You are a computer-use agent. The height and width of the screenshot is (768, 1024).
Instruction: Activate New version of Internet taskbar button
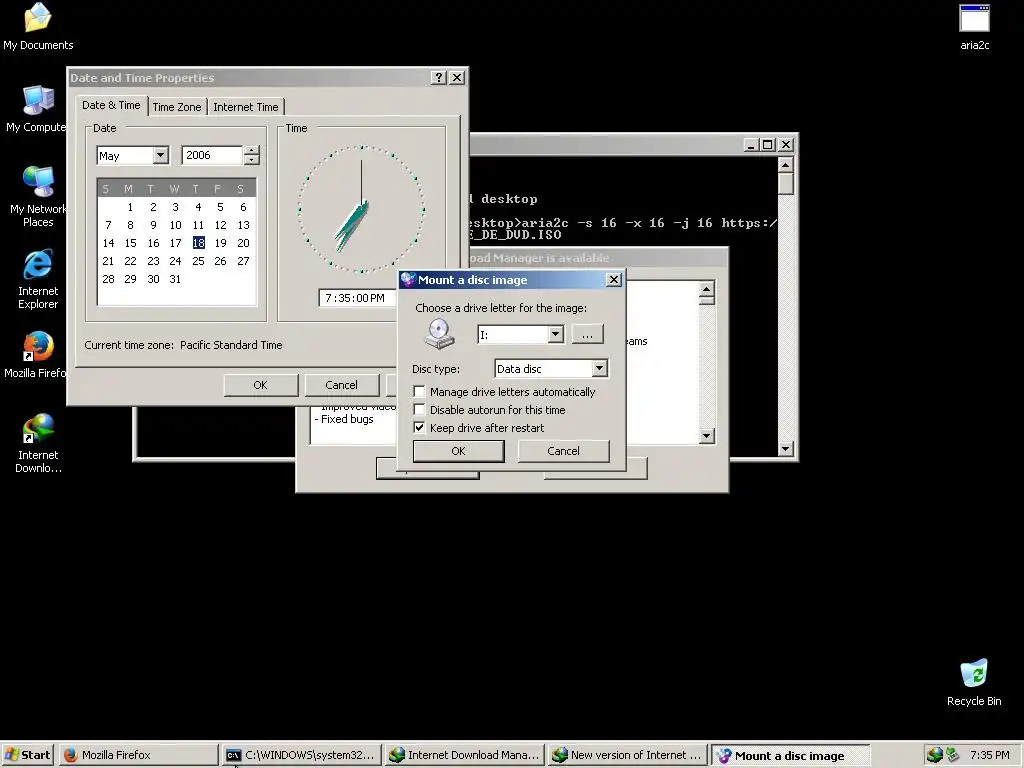pyautogui.click(x=628, y=755)
